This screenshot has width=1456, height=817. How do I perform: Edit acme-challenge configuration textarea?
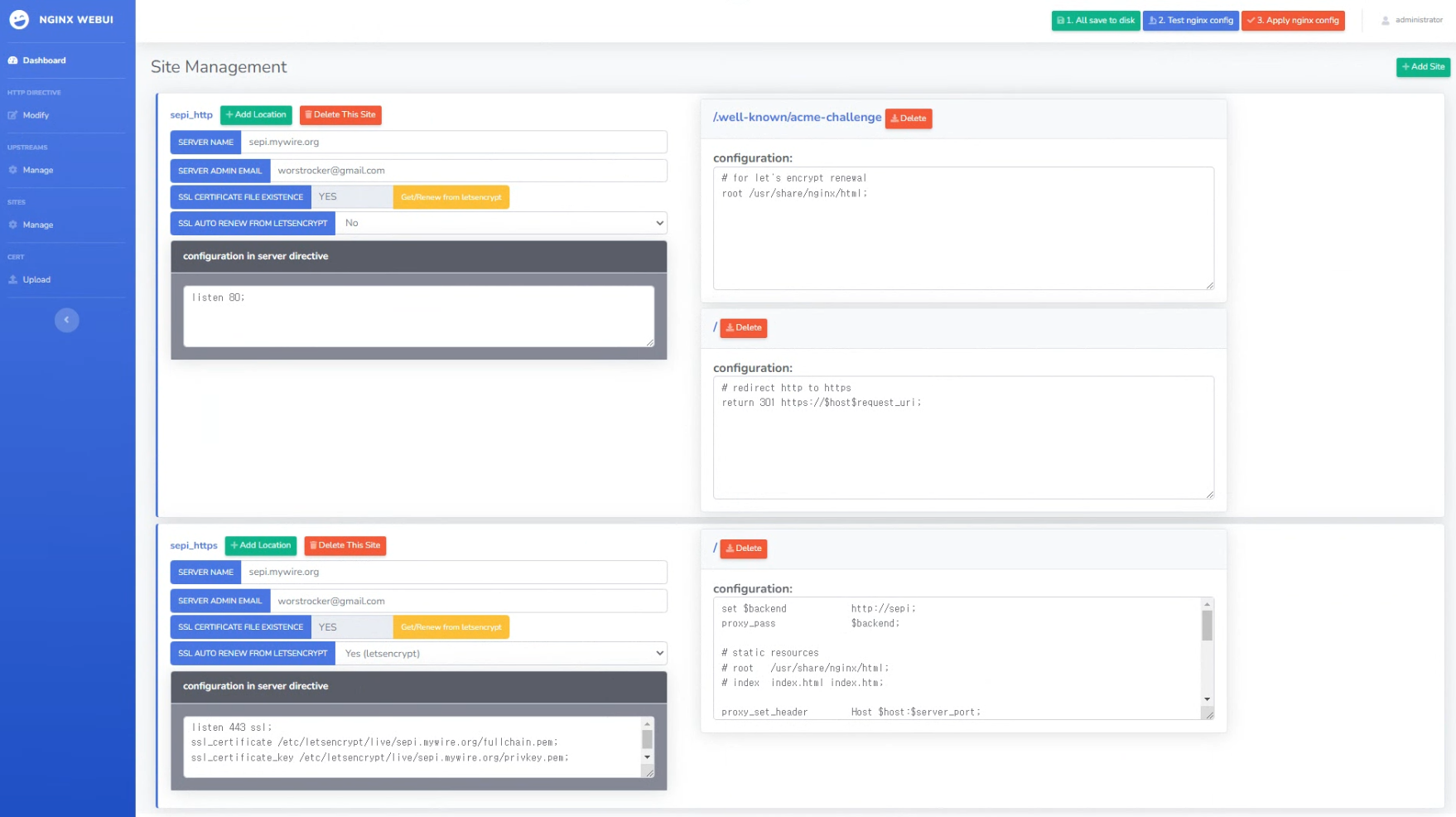tap(963, 229)
